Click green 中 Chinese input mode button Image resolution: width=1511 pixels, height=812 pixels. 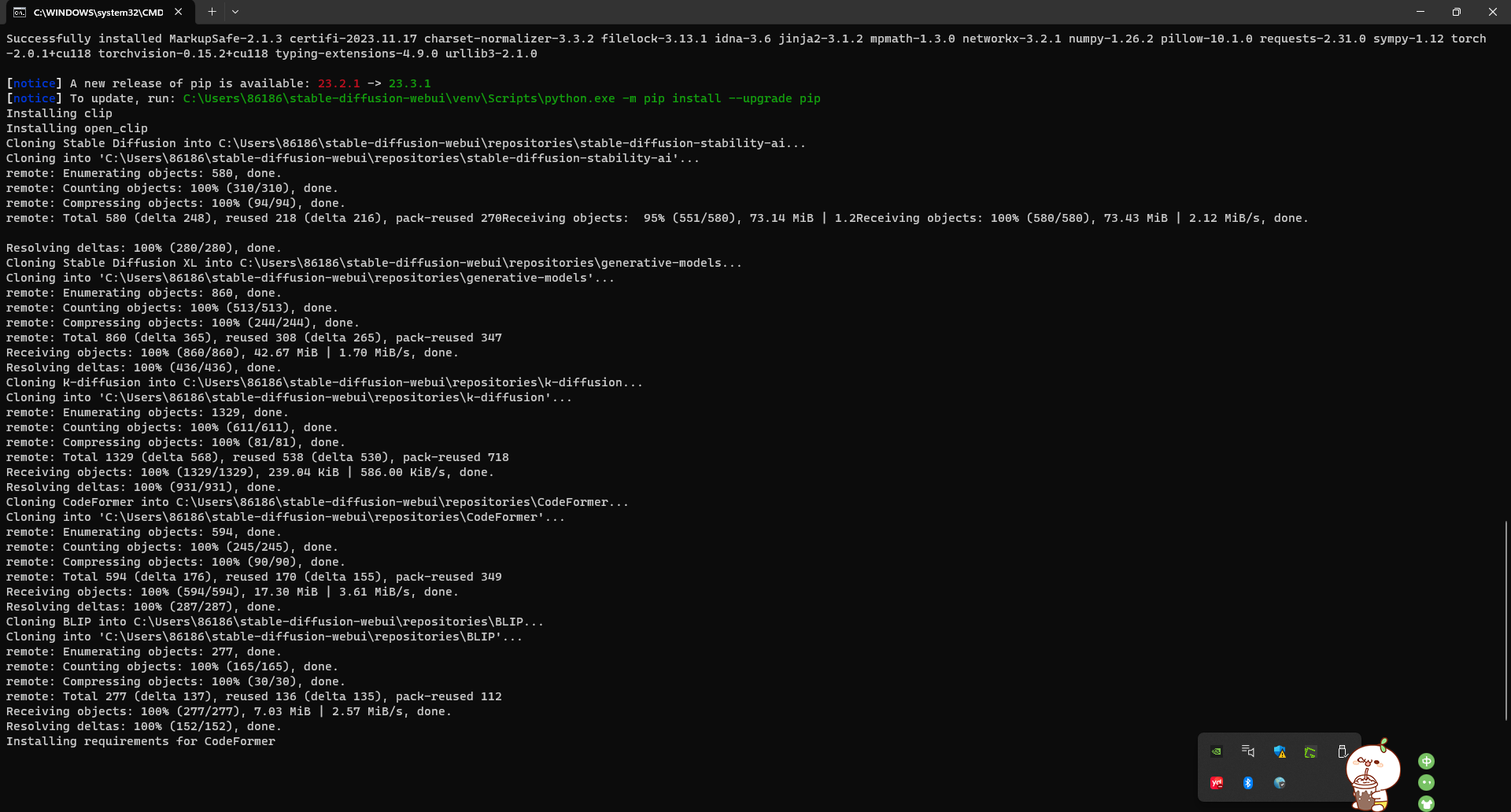coord(1426,761)
